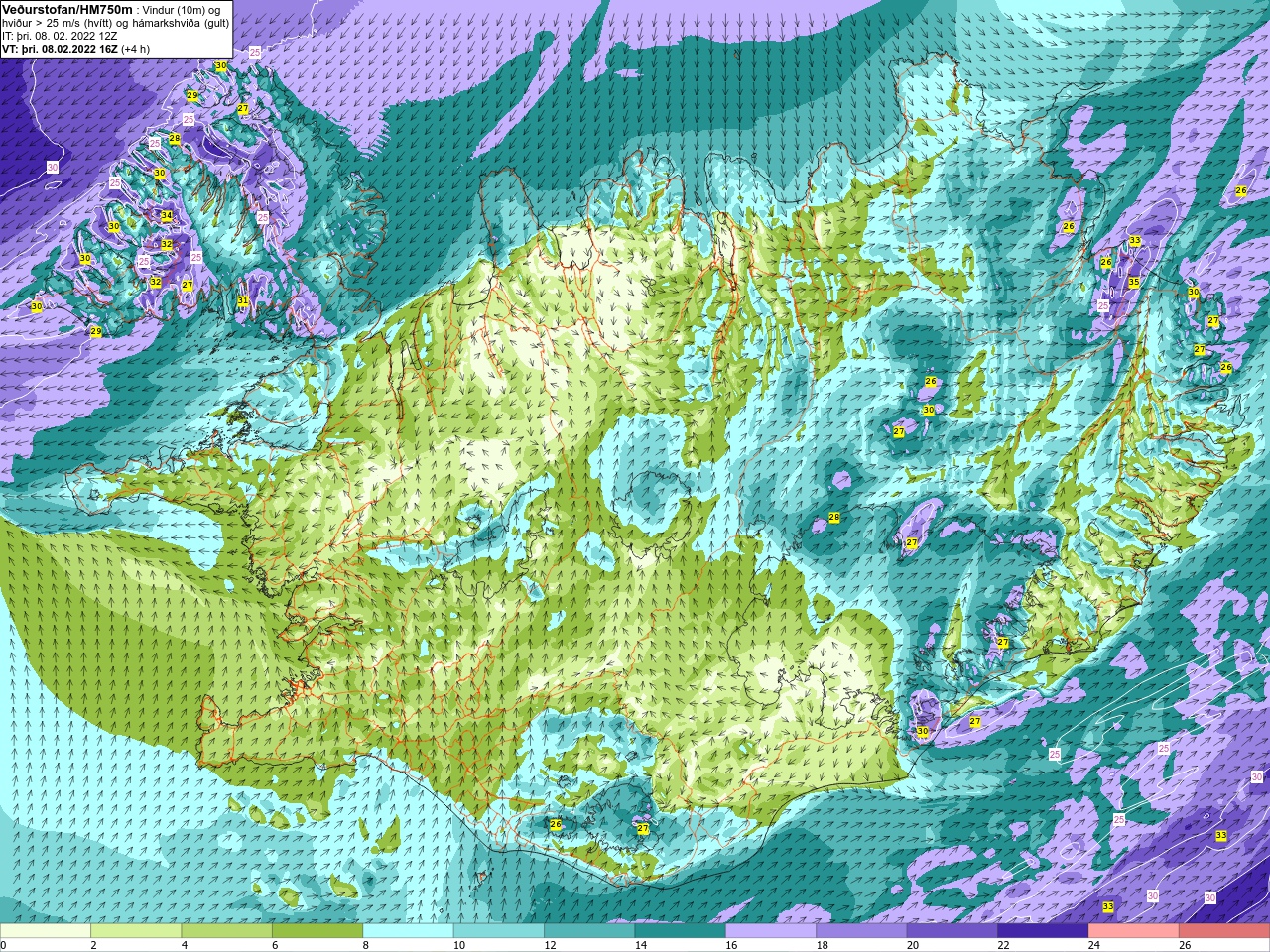Click the legend scale value 22
The image size is (1270, 952).
coord(1003,945)
